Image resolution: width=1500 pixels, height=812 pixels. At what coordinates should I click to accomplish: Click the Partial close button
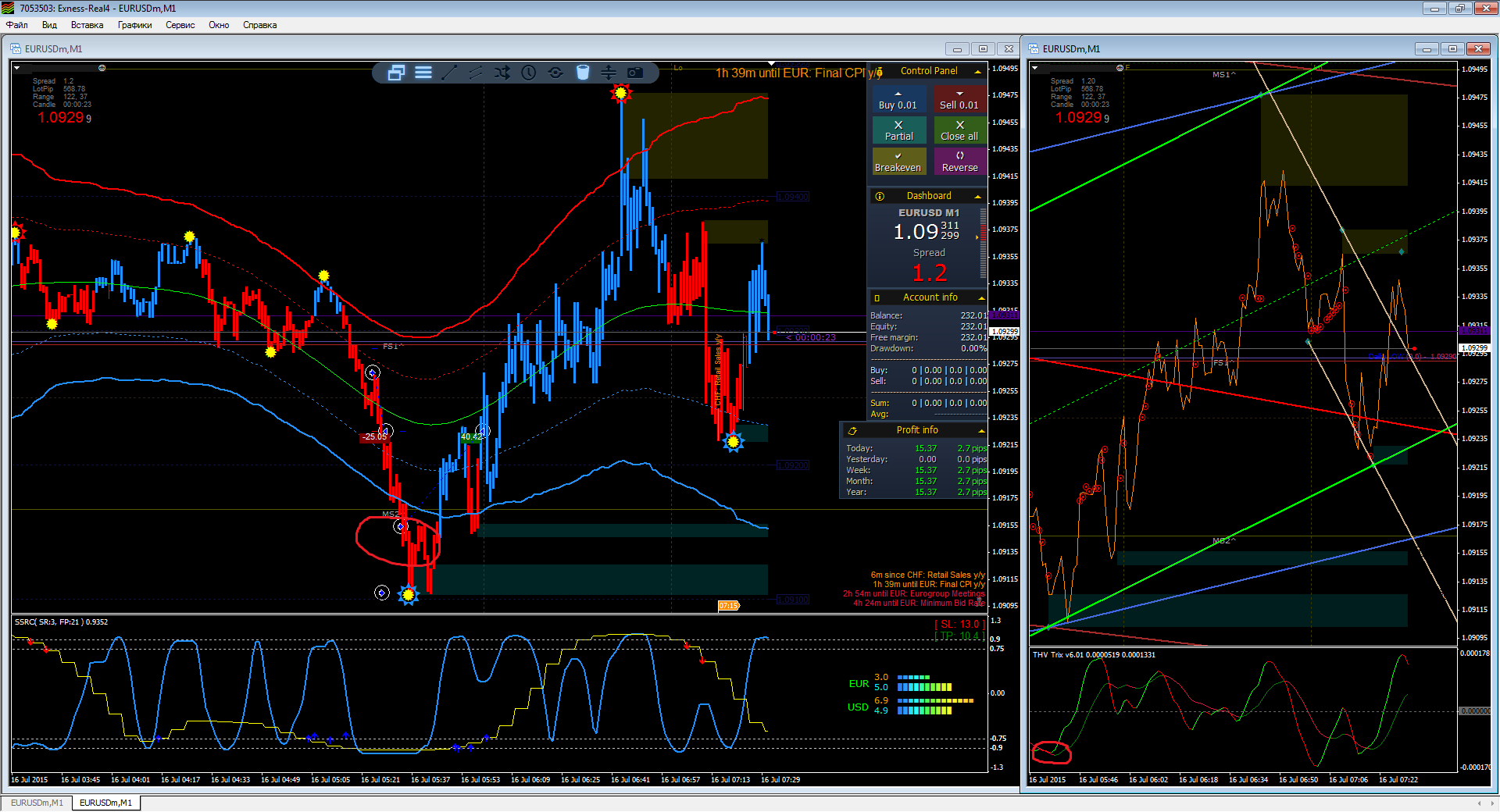(x=898, y=130)
